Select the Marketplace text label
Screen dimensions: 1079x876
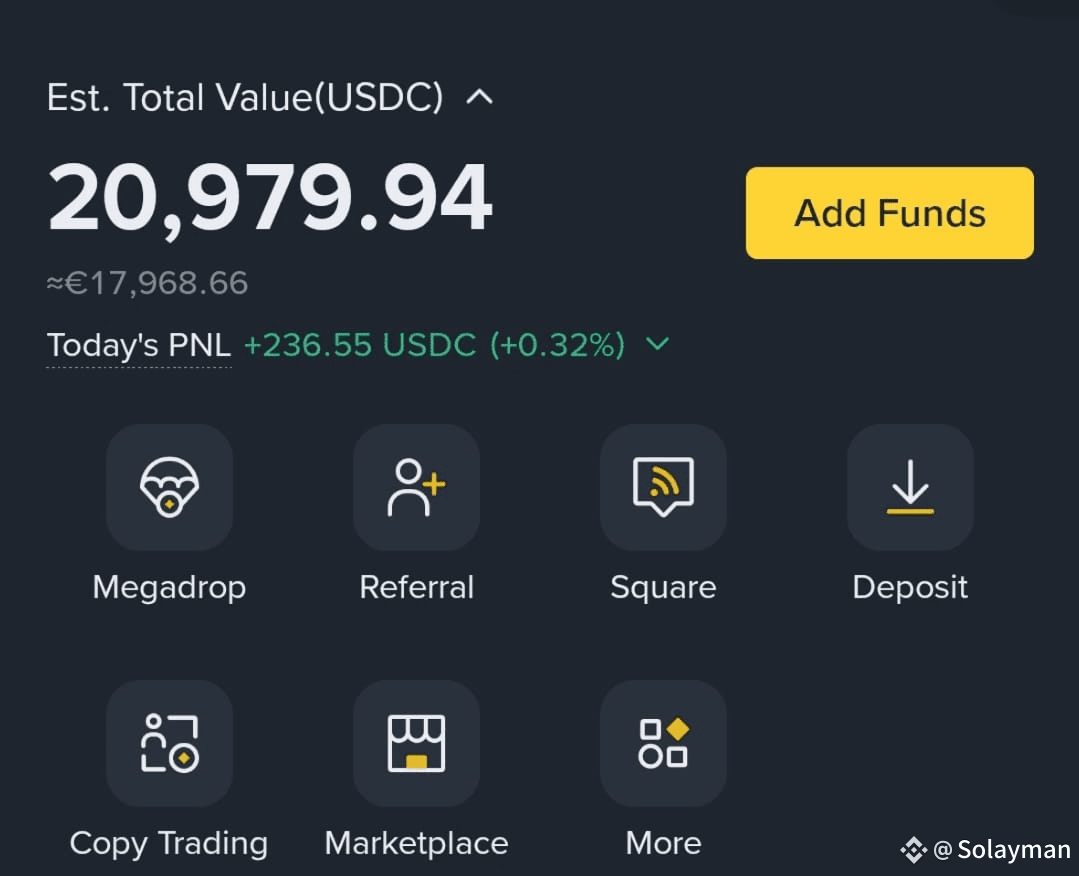pyautogui.click(x=416, y=844)
